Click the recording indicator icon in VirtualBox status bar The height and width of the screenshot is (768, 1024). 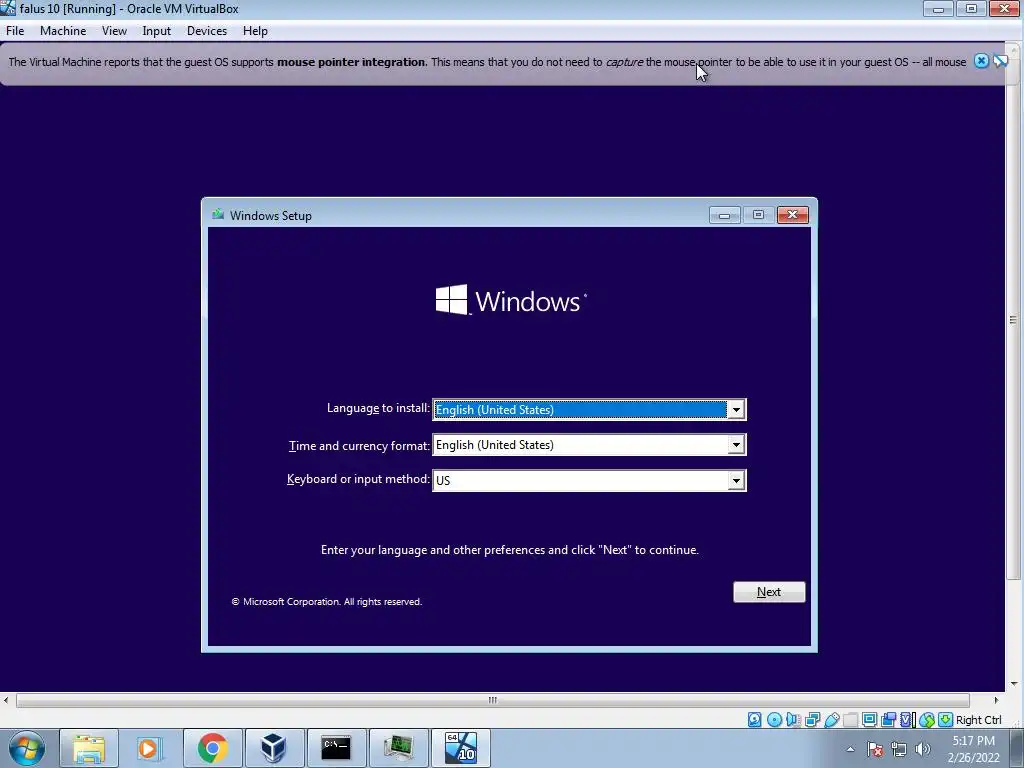click(888, 720)
